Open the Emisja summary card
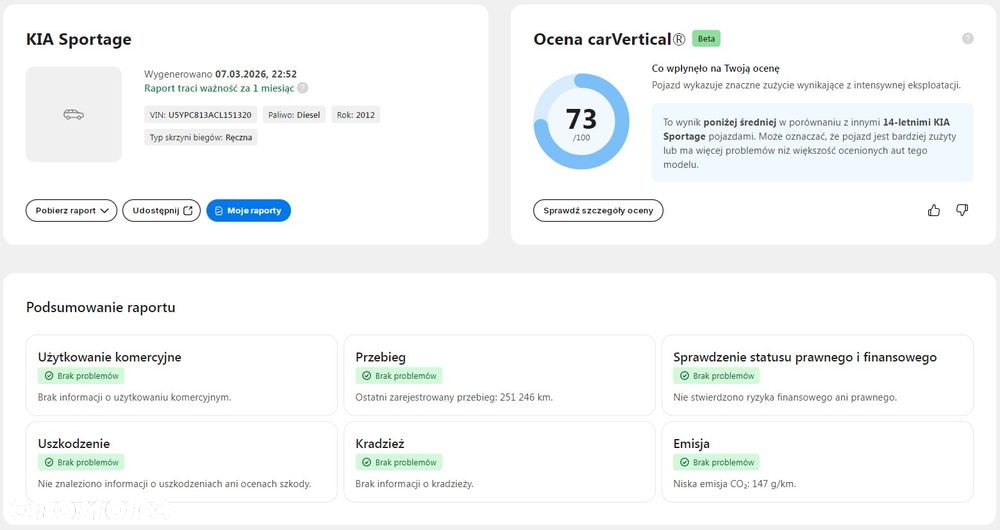Image resolution: width=1000 pixels, height=530 pixels. point(818,462)
